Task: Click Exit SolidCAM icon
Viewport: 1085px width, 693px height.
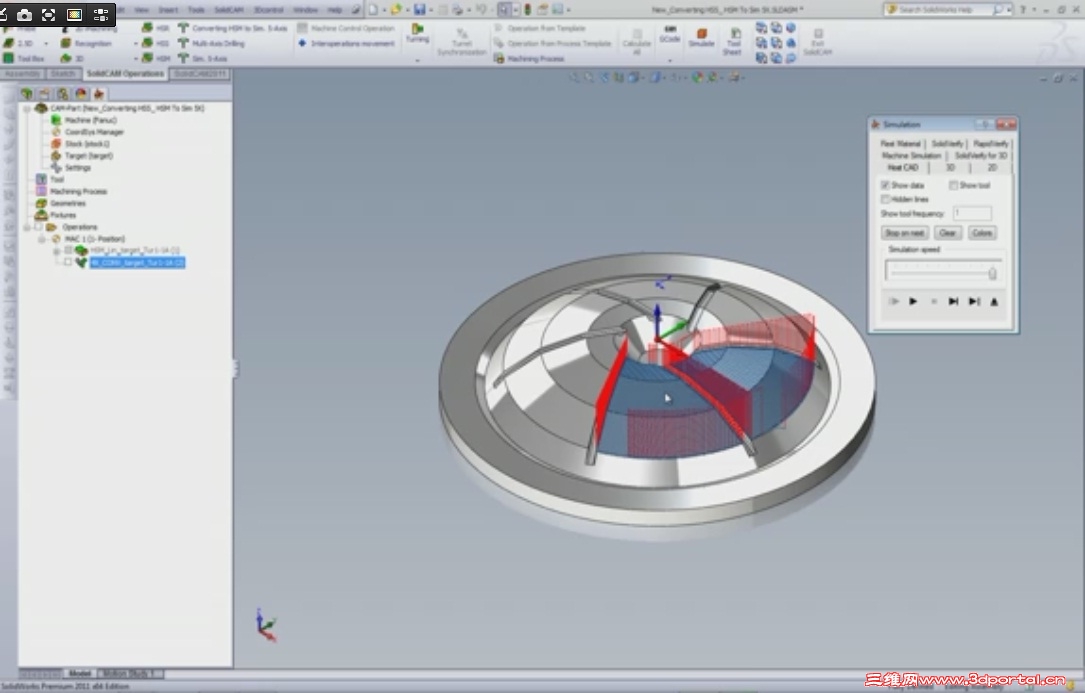Action: pyautogui.click(x=817, y=42)
